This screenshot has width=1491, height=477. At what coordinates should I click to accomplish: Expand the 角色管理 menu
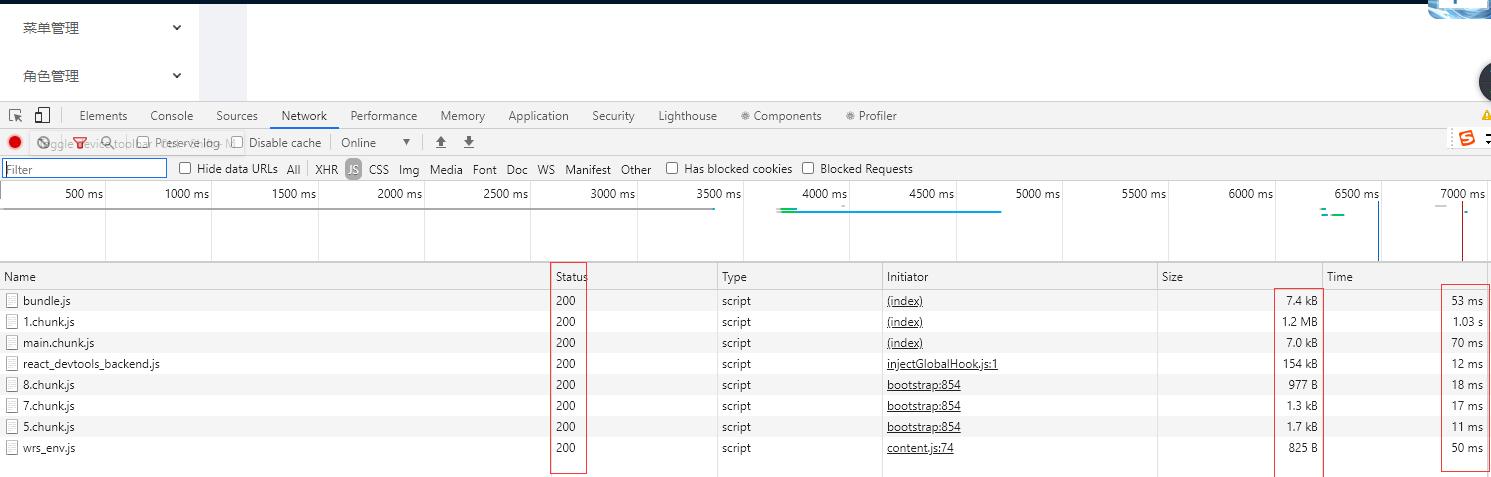click(100, 76)
